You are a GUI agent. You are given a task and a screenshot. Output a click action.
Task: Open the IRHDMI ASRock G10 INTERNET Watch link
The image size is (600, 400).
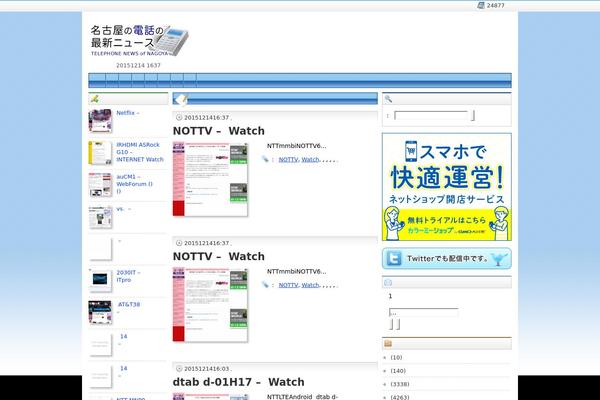(x=140, y=152)
